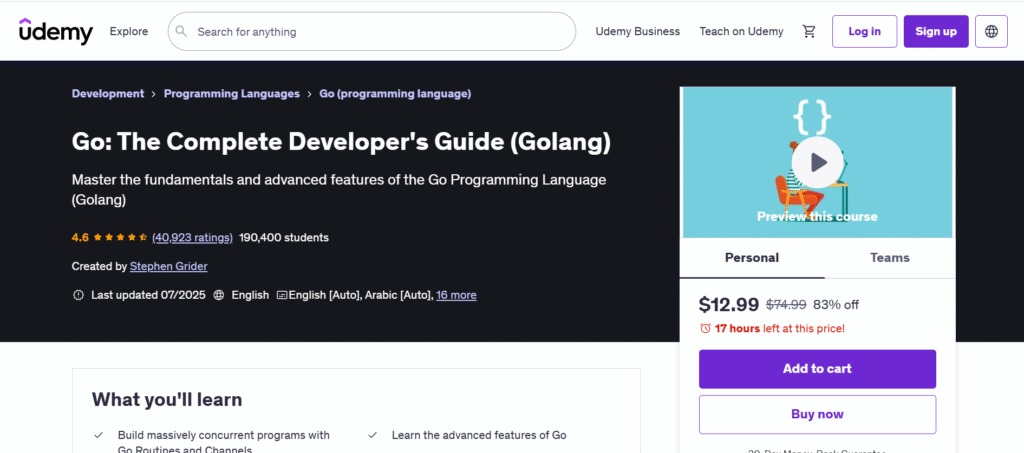Click the closed captions icon
Viewport: 1024px width, 453px height.
point(282,295)
